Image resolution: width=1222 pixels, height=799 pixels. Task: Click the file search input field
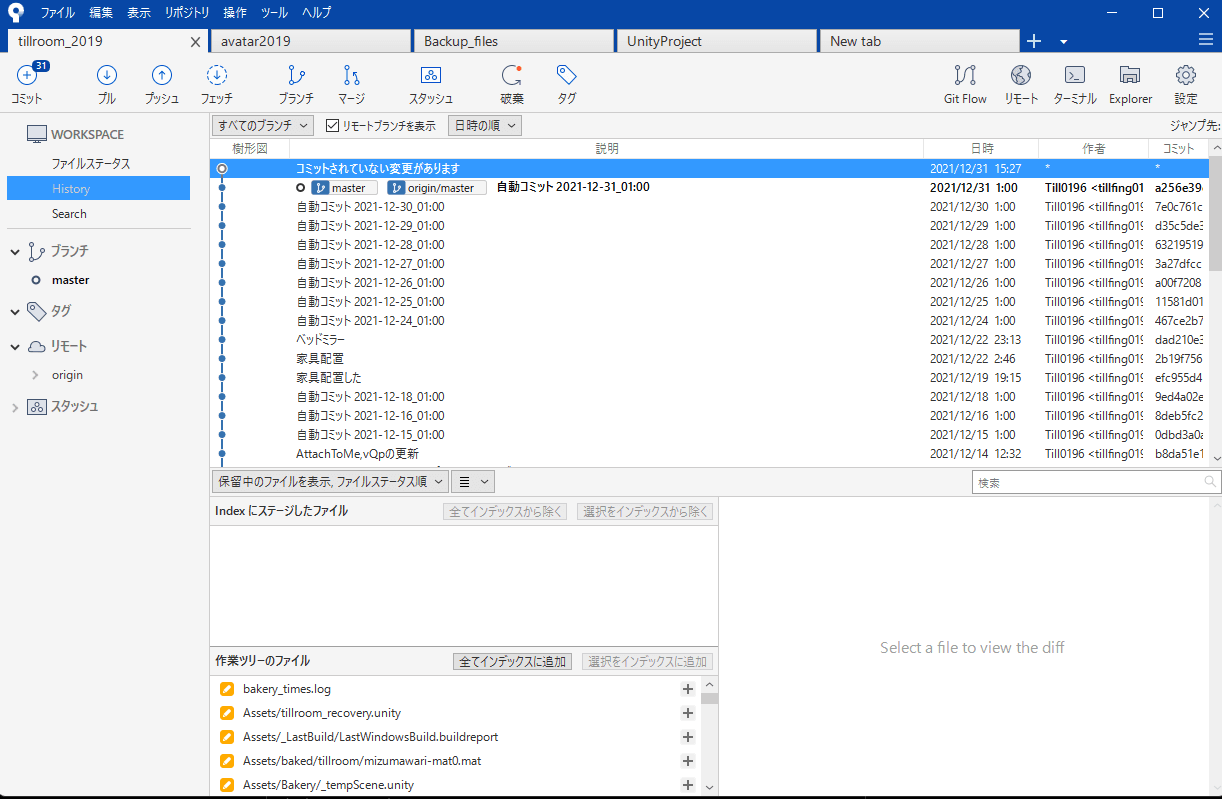(x=1088, y=482)
